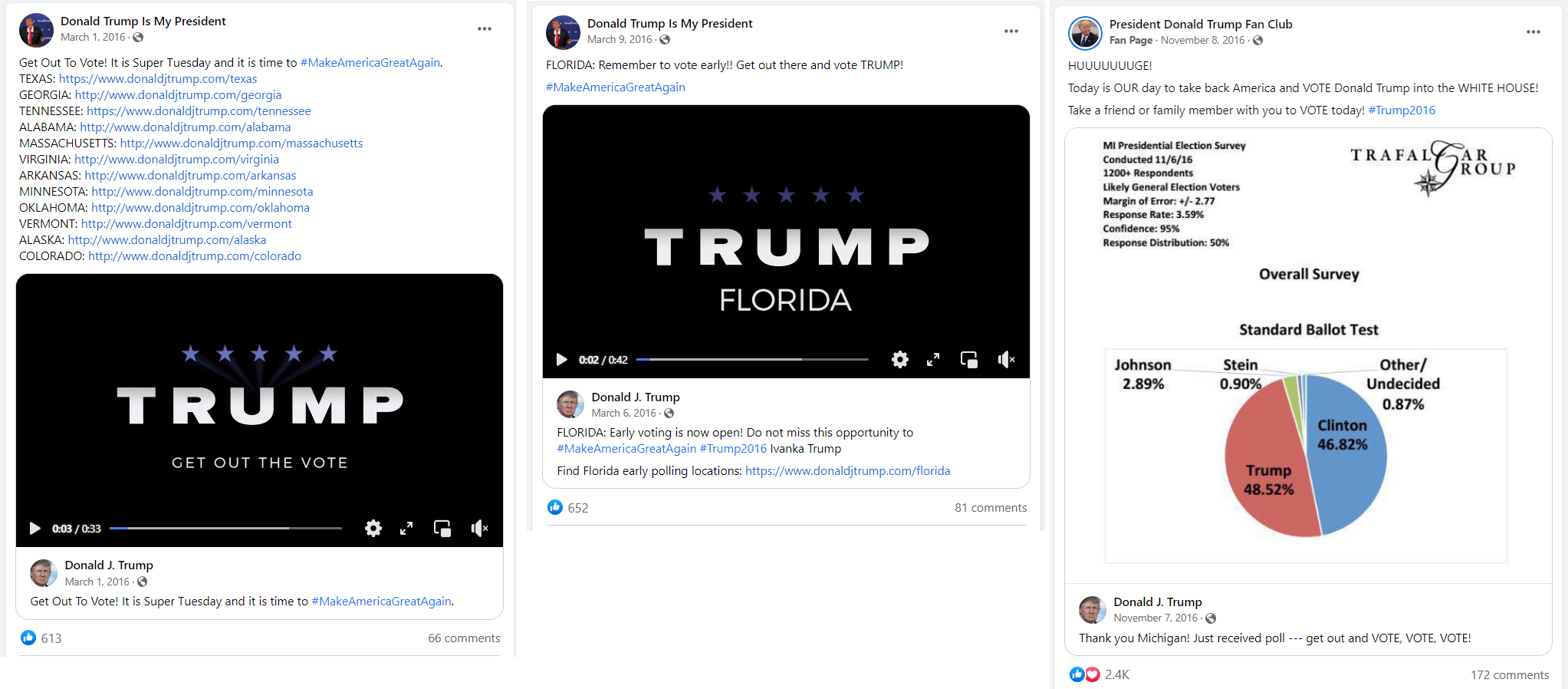1568x689 pixels.
Task: Open Donald Trump Is My President name on March 9 post
Action: (670, 24)
